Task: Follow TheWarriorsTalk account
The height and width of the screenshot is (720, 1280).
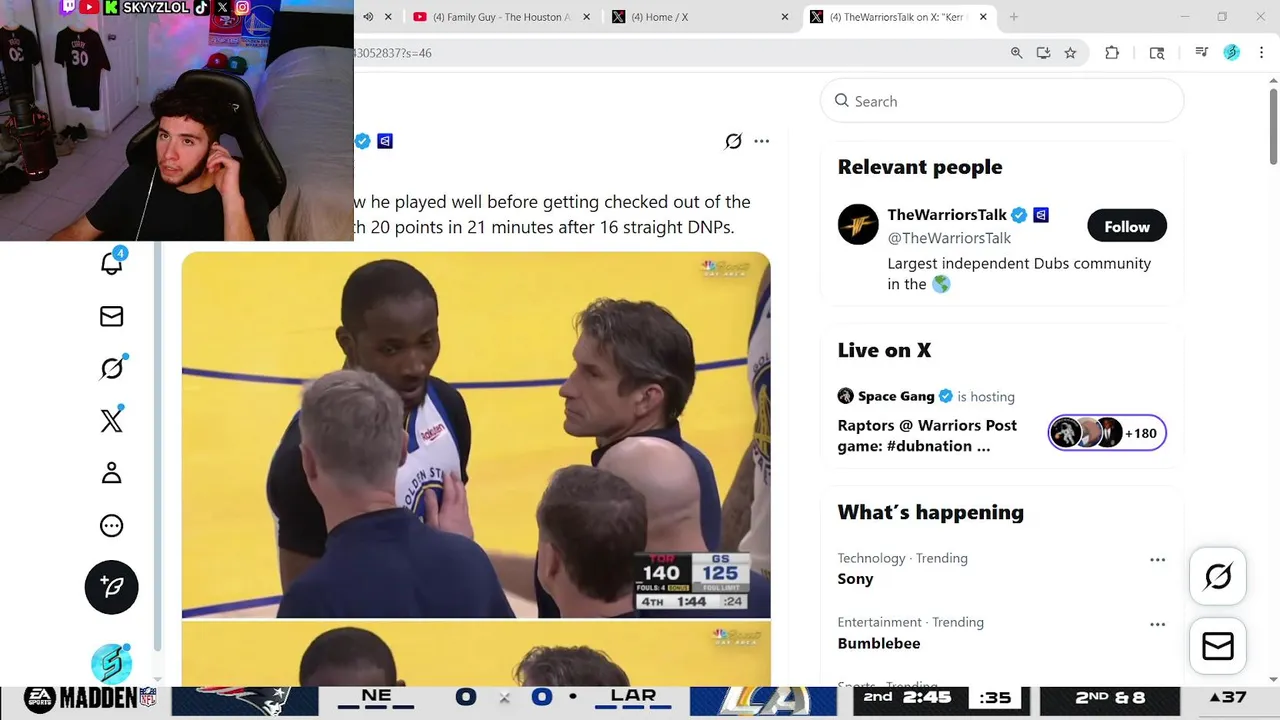Action: coord(1127,226)
